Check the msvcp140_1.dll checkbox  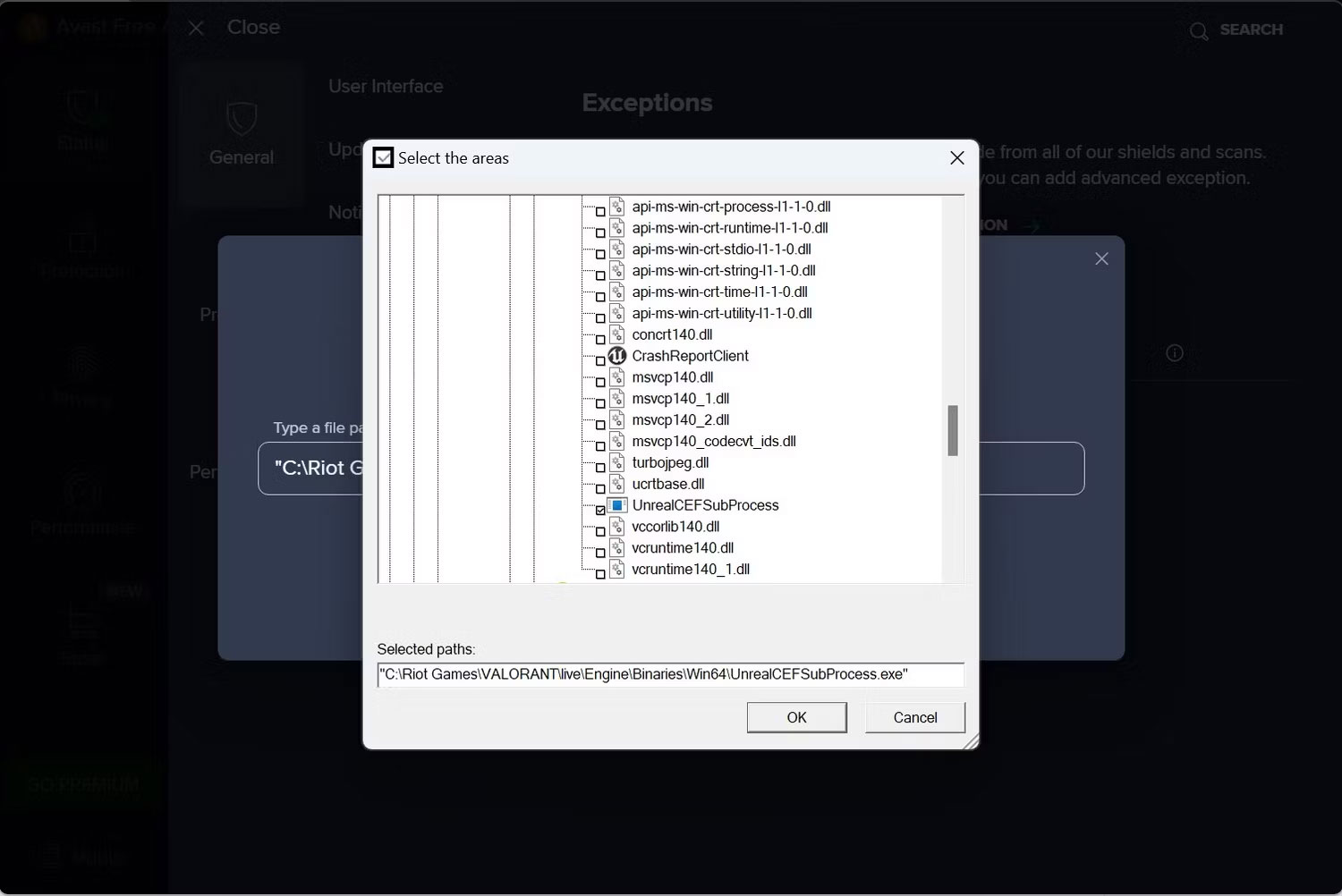tap(600, 403)
